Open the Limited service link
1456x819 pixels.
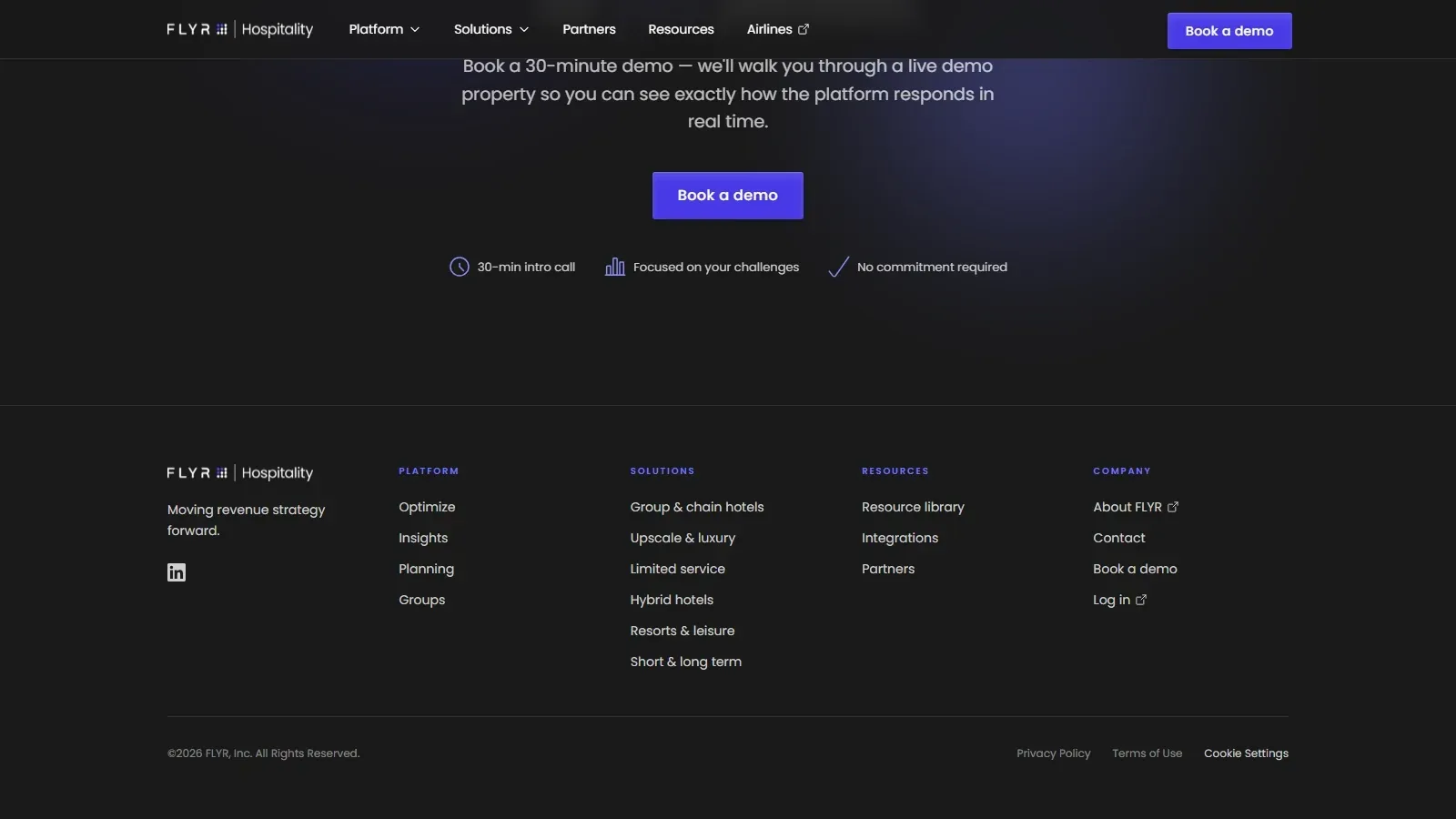coord(678,569)
